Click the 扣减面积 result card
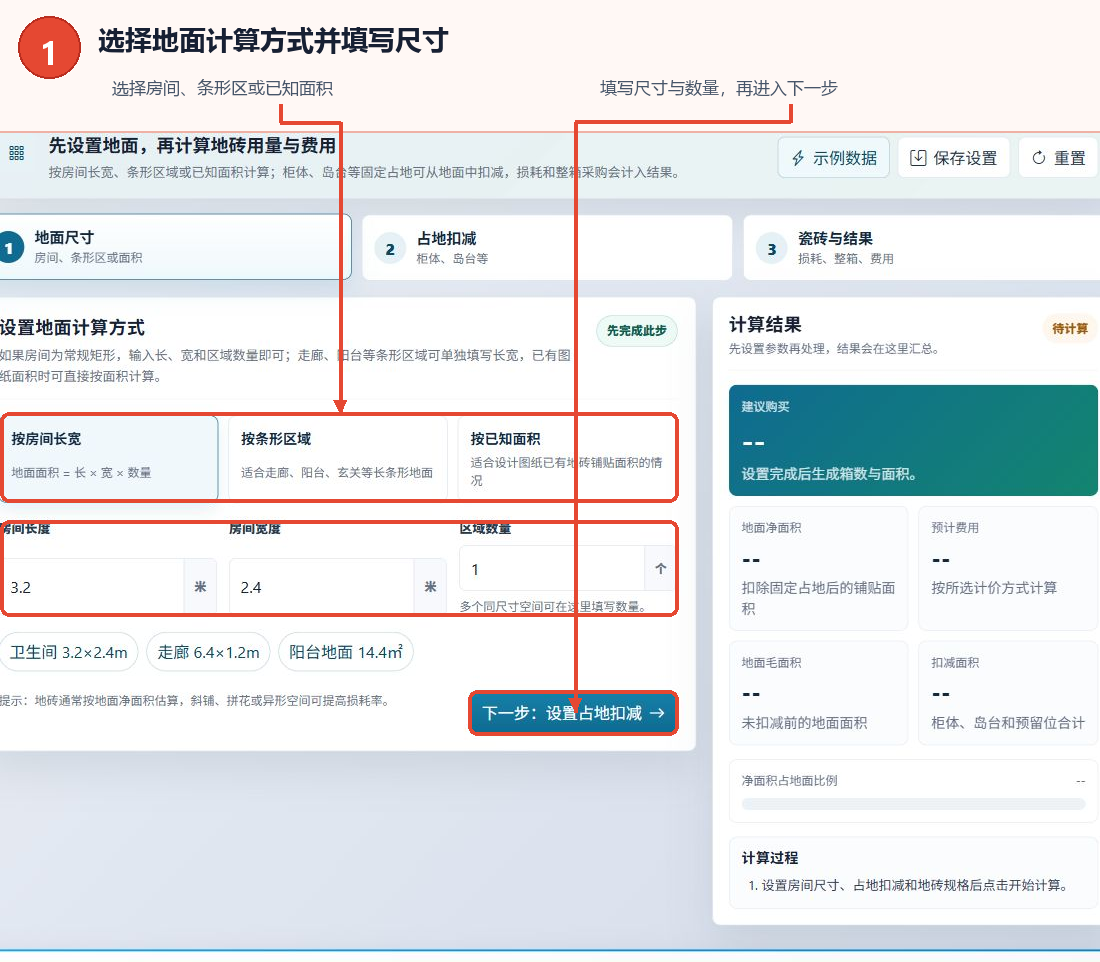This screenshot has height=962, width=1100. [1007, 693]
